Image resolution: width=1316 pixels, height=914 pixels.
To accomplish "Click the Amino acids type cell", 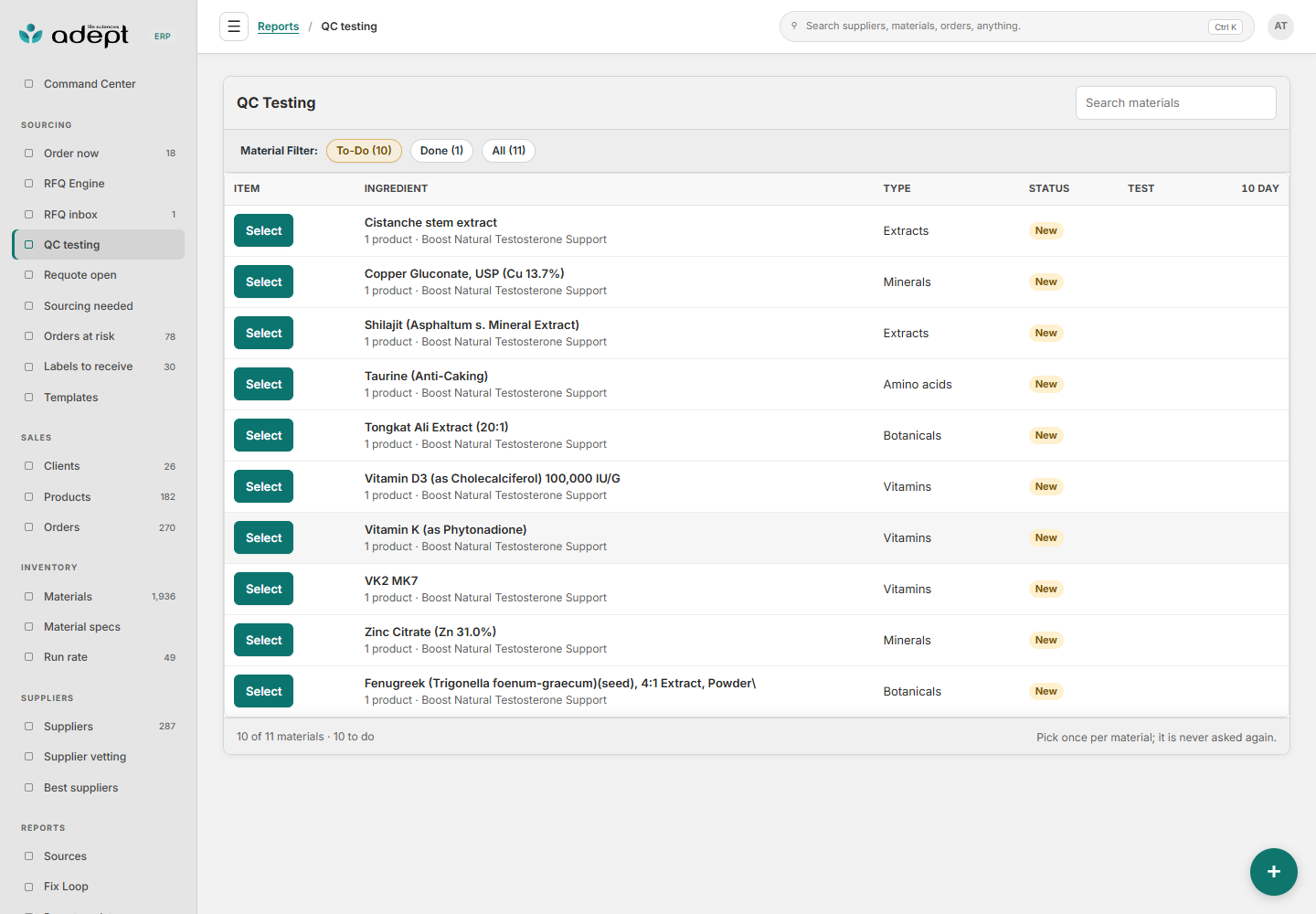I will tap(918, 385).
